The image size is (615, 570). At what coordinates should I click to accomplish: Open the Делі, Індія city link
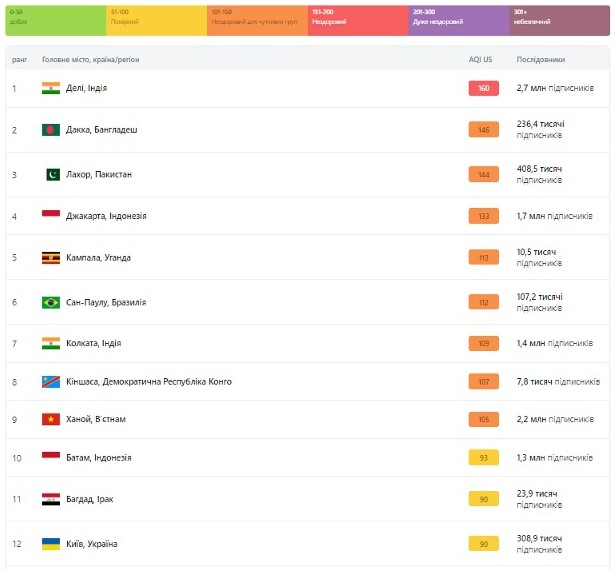pos(86,88)
